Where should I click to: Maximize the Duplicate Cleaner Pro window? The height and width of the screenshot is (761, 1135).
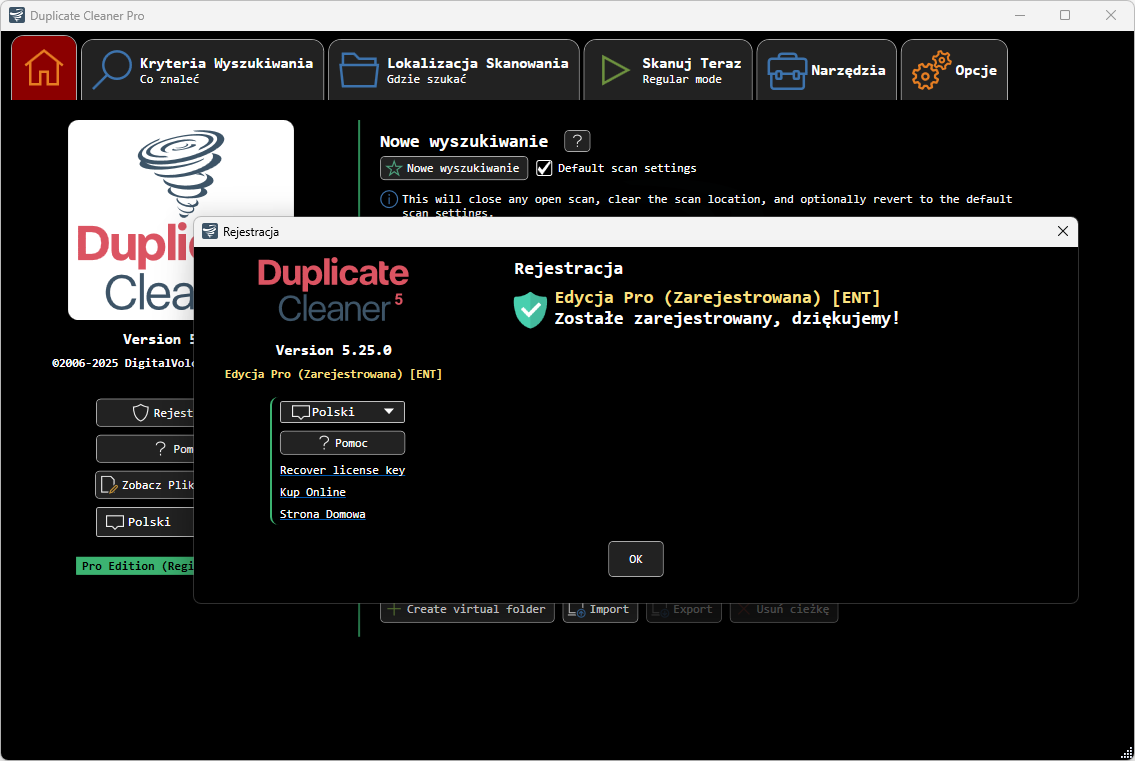click(x=1065, y=15)
